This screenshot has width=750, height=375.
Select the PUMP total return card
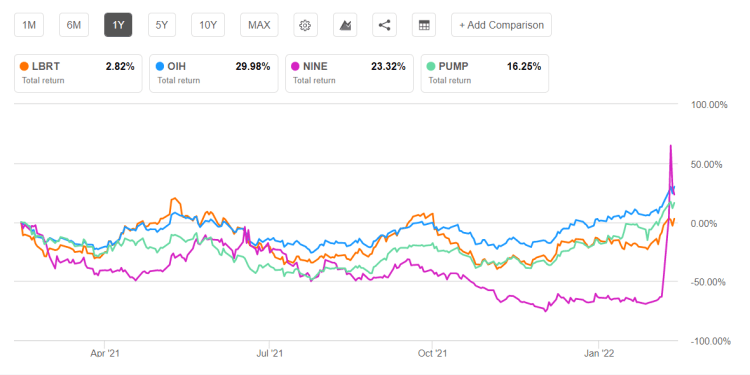pyautogui.click(x=485, y=73)
